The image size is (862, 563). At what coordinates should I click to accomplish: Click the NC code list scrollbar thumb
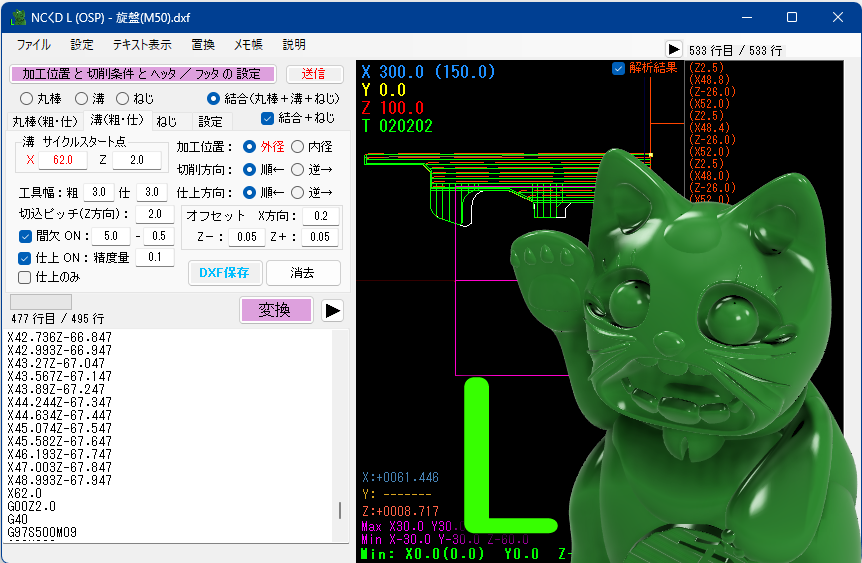(340, 510)
